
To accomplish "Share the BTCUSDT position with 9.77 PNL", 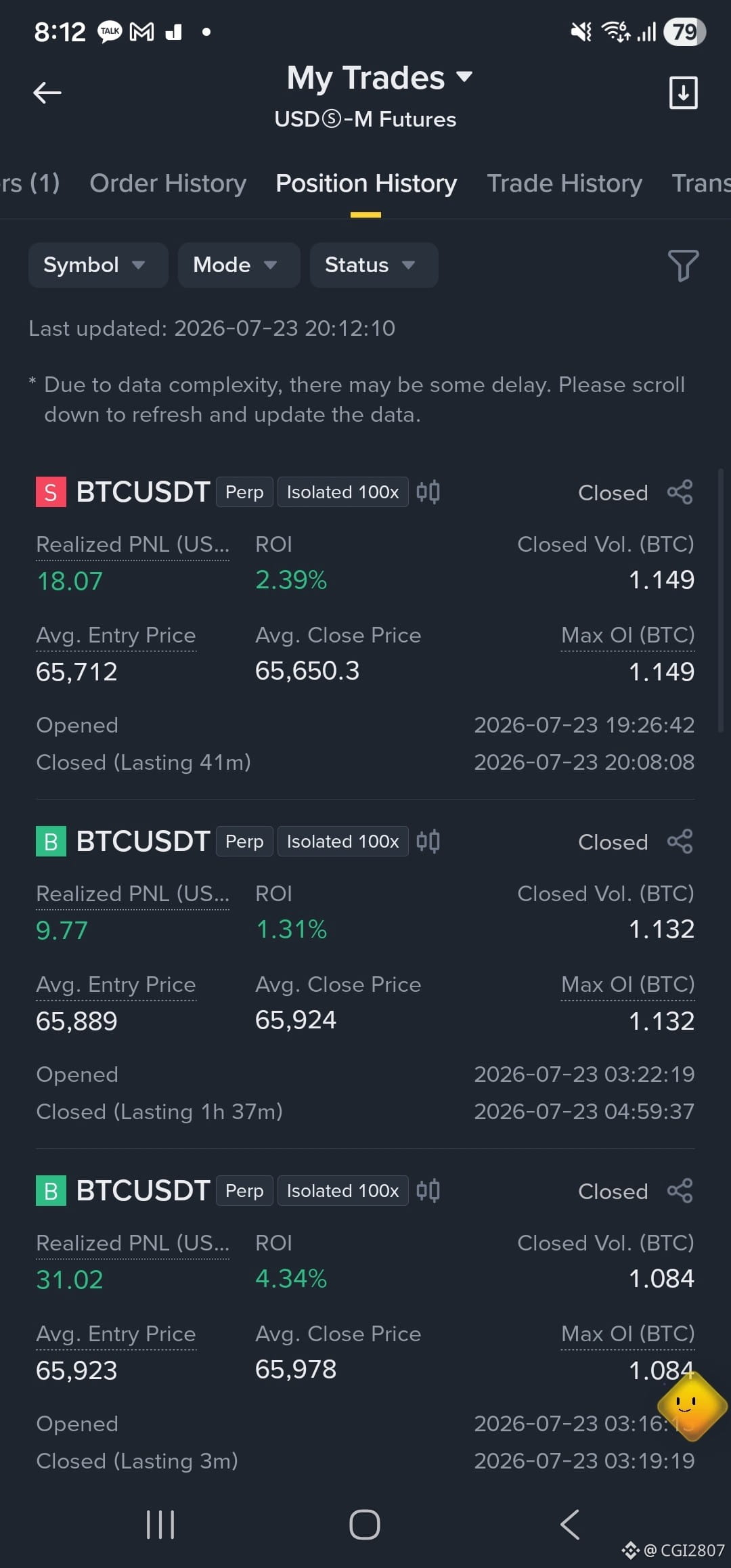I will click(680, 842).
